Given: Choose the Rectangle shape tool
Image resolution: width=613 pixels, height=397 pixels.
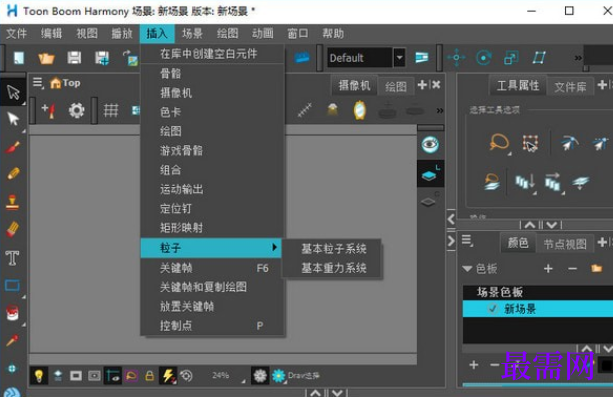Looking at the screenshot, I should (13, 286).
